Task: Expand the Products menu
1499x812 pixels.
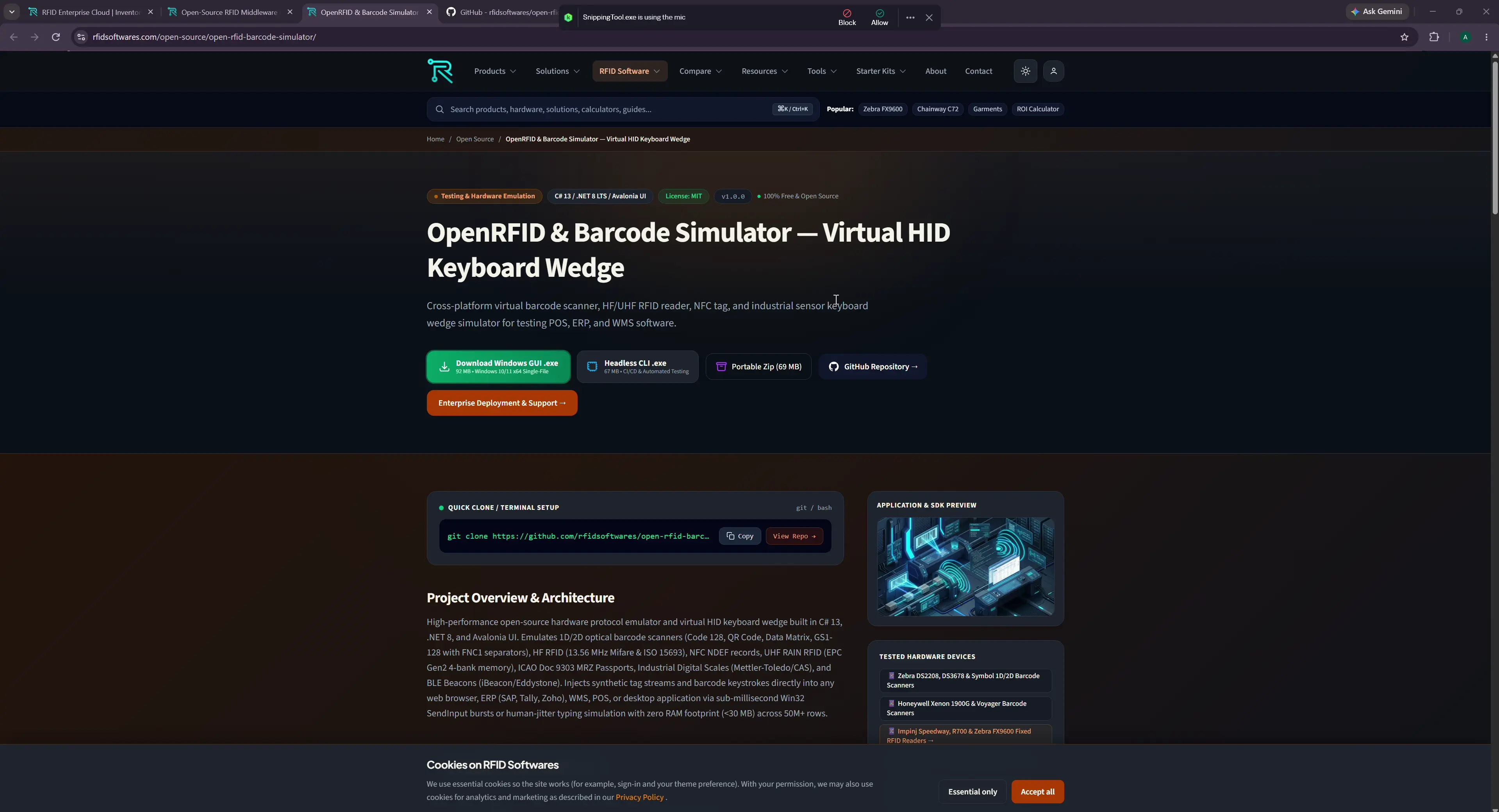Action: click(x=494, y=71)
